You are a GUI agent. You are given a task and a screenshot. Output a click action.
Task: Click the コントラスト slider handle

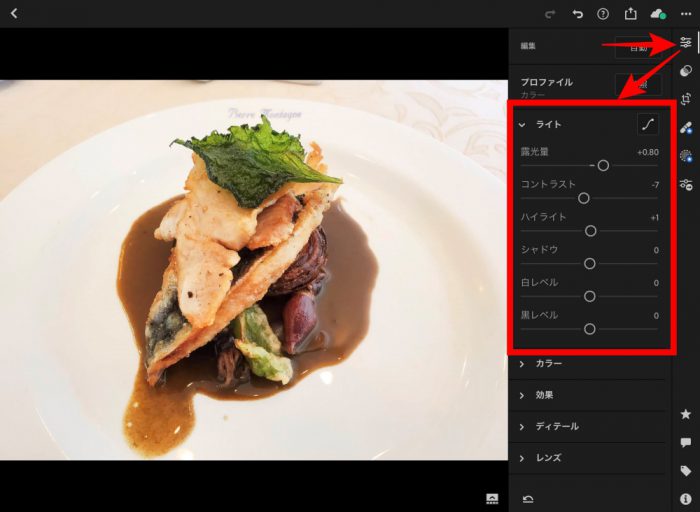tap(583, 198)
